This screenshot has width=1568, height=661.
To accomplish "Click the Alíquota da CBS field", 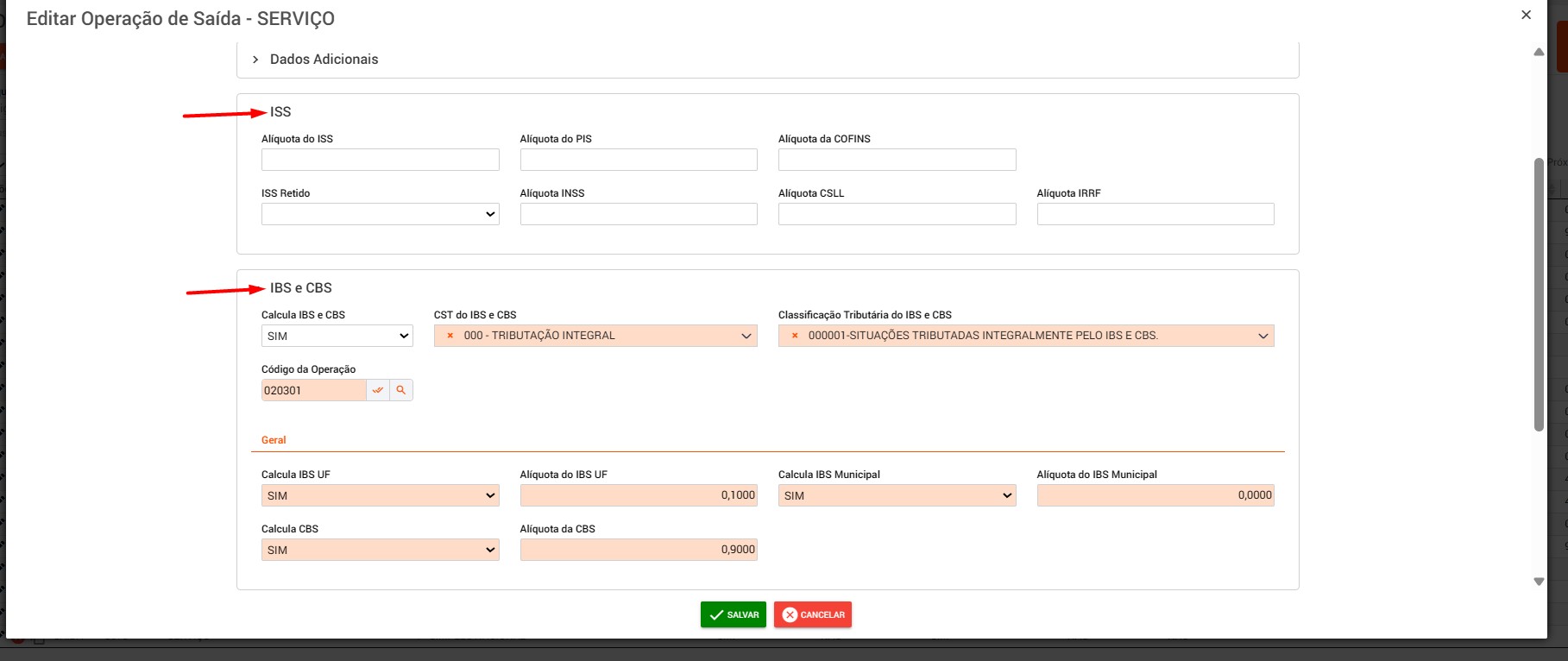I will (x=639, y=550).
